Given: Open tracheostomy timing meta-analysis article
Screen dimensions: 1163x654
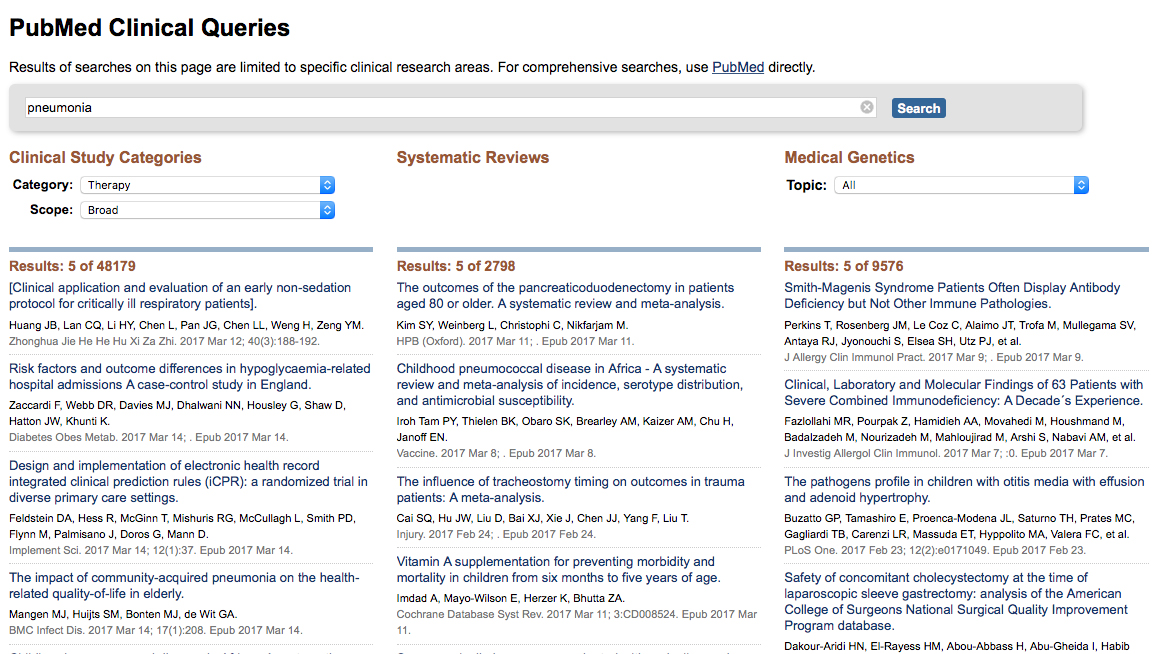Looking at the screenshot, I should pos(570,489).
